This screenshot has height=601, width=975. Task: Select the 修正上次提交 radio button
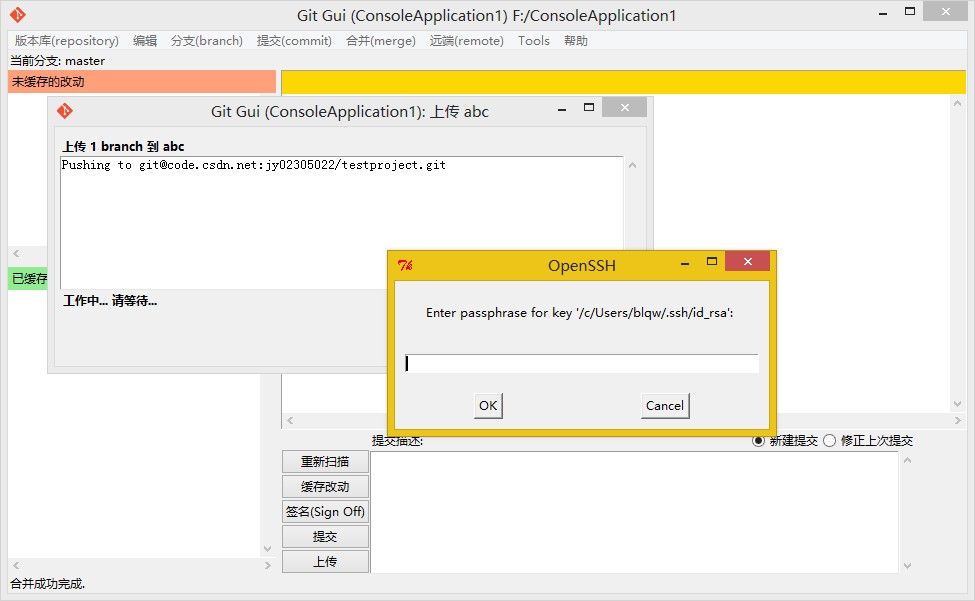coord(829,441)
